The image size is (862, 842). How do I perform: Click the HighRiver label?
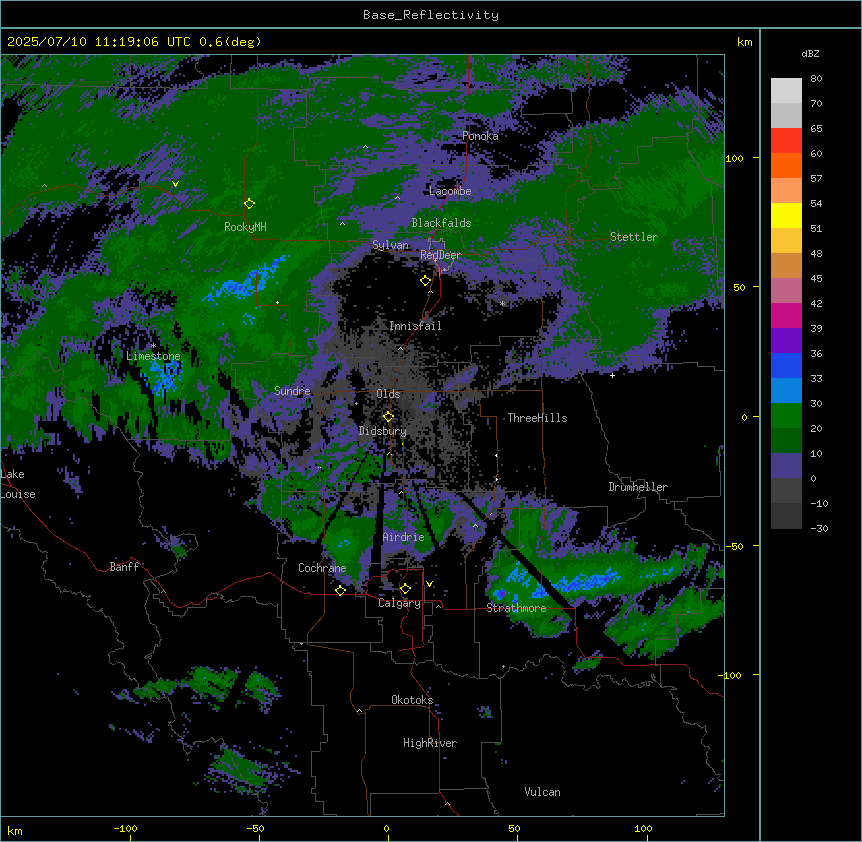430,743
